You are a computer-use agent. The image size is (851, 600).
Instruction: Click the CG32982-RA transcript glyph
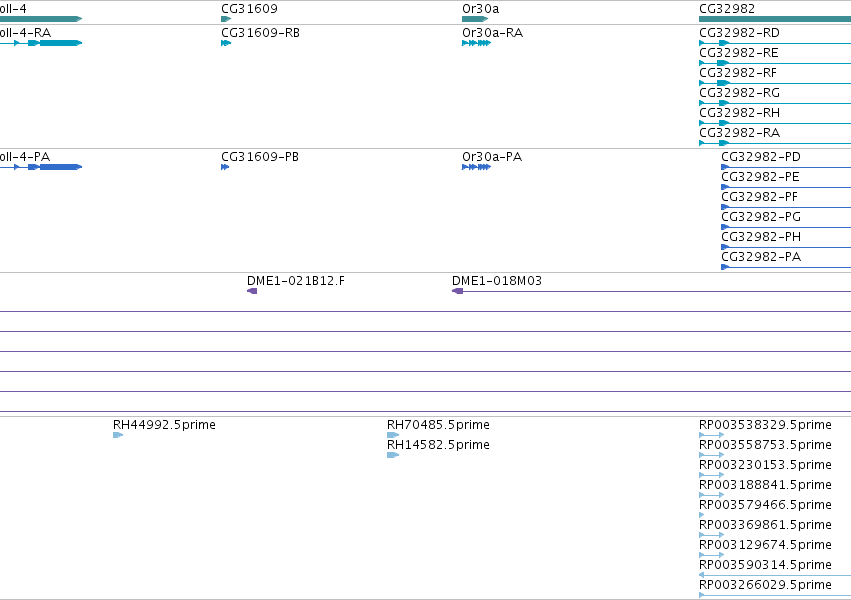(x=775, y=143)
